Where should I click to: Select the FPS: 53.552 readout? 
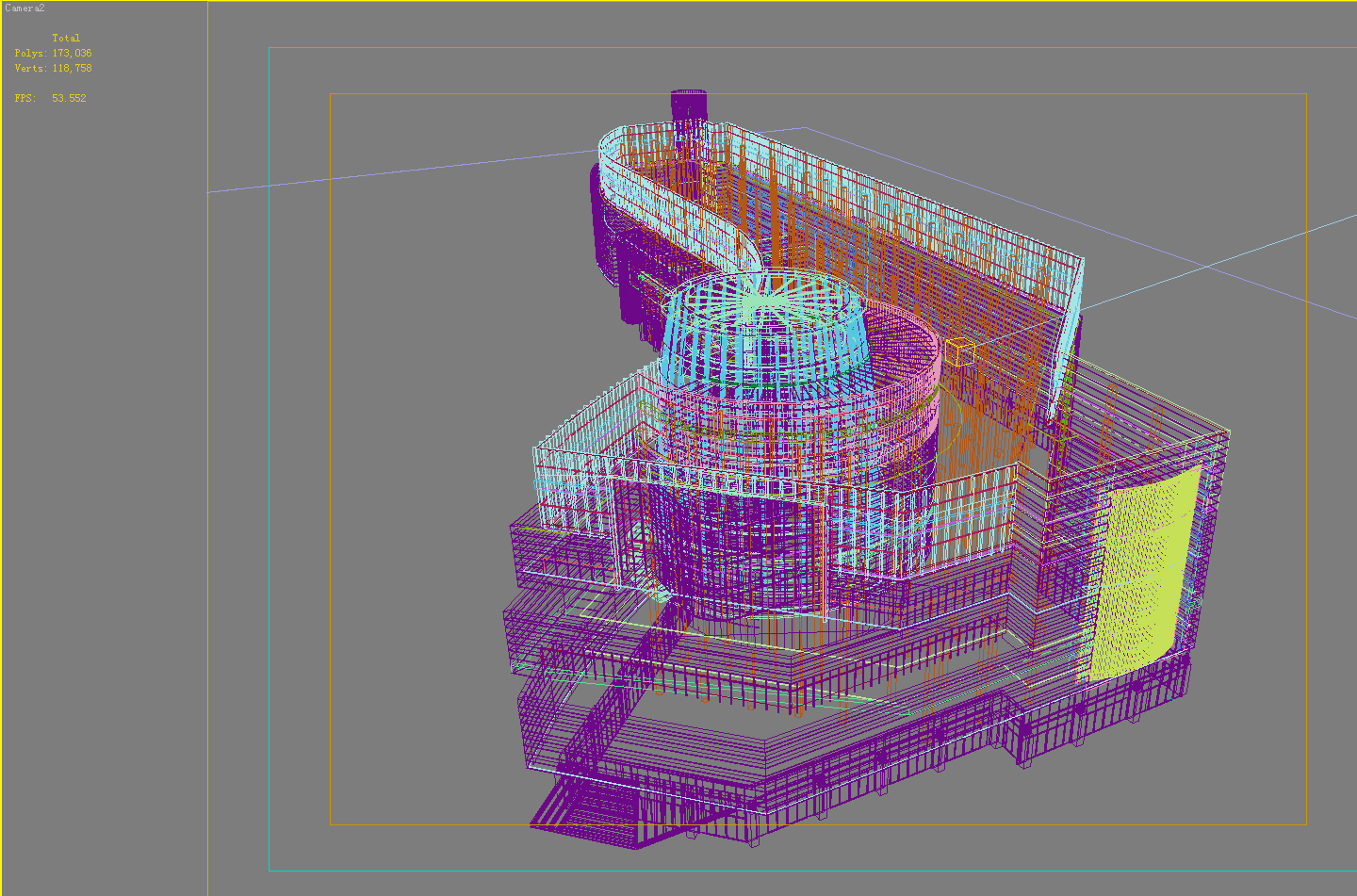coord(50,98)
